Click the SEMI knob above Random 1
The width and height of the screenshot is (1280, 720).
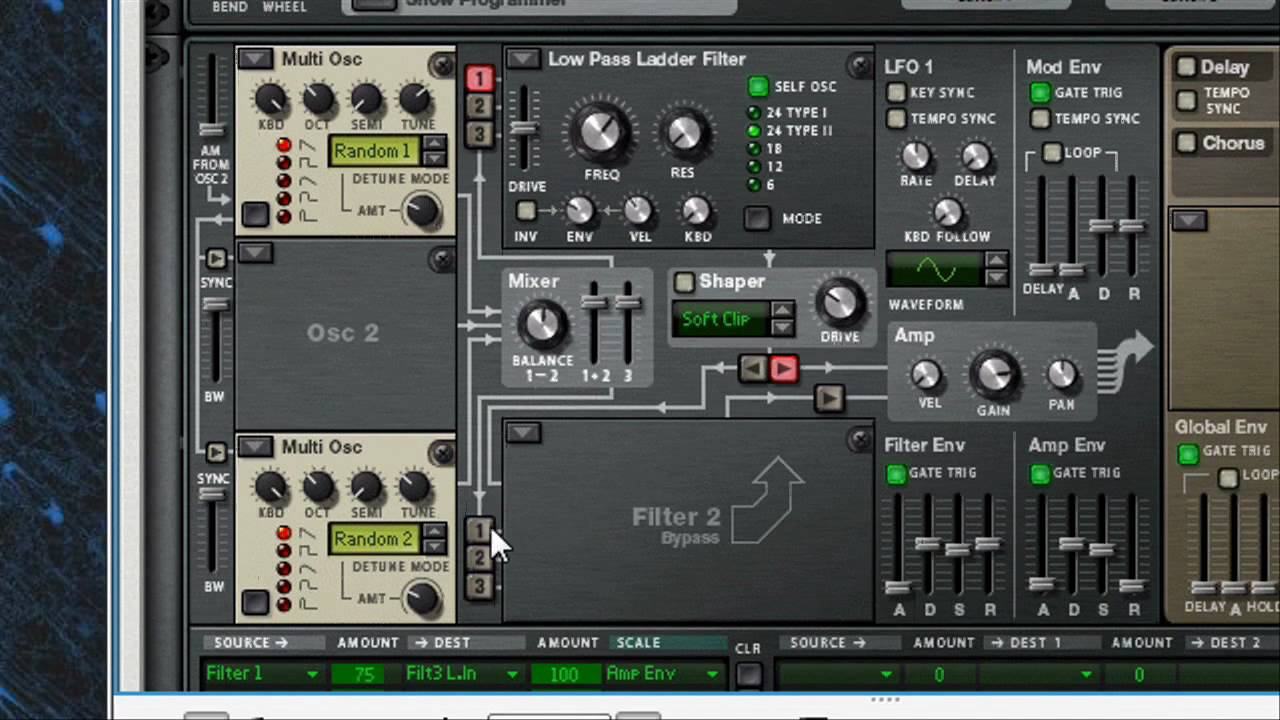tap(366, 98)
